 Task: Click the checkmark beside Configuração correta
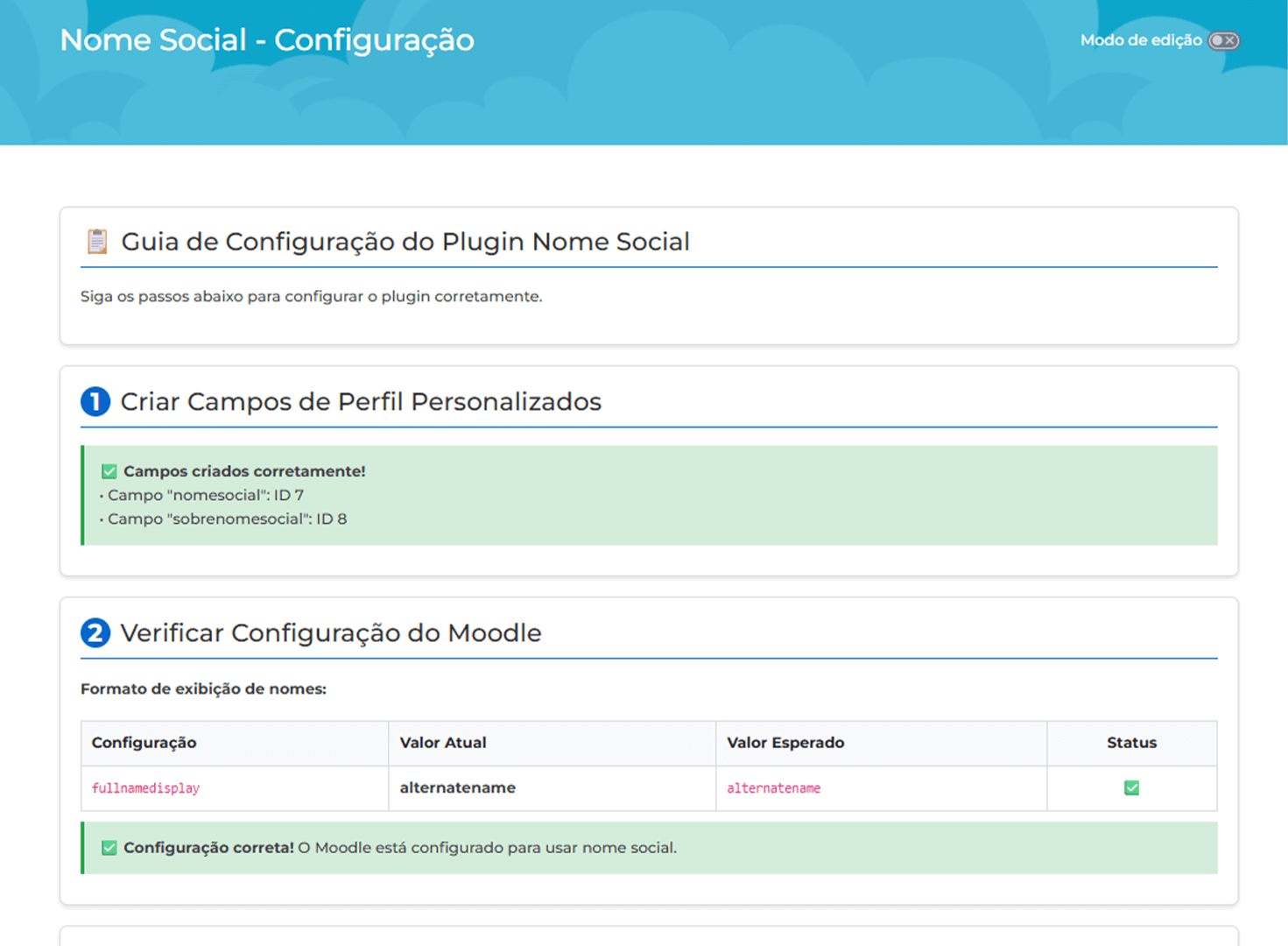pos(109,848)
